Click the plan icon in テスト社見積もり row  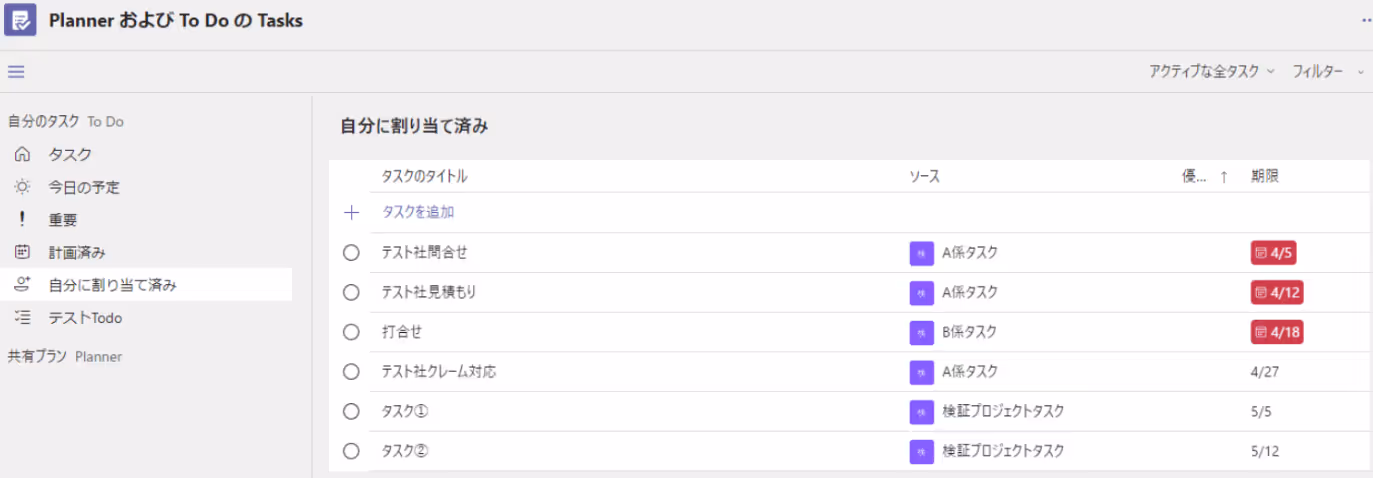(x=922, y=293)
